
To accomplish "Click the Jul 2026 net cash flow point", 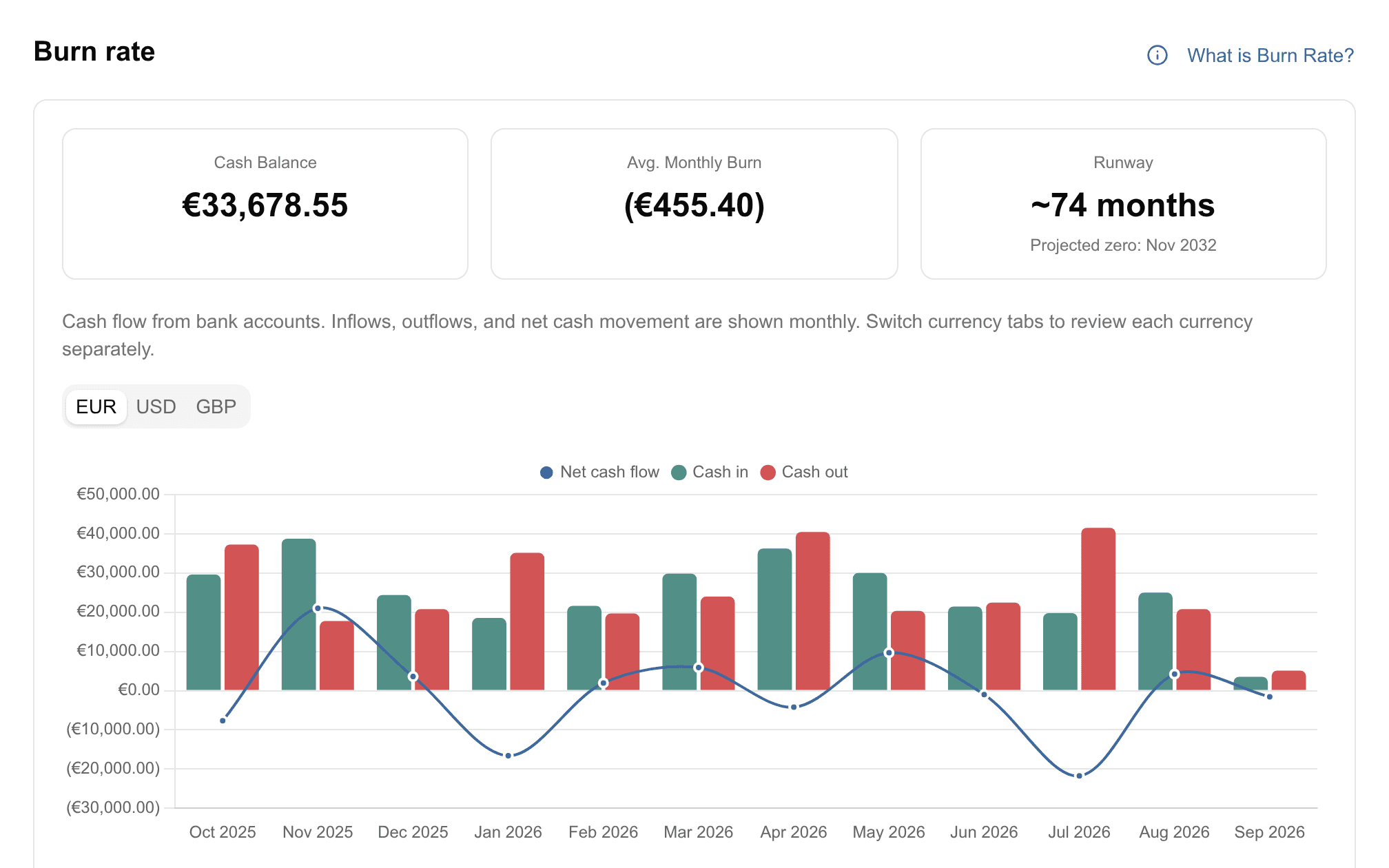I will point(1080,776).
